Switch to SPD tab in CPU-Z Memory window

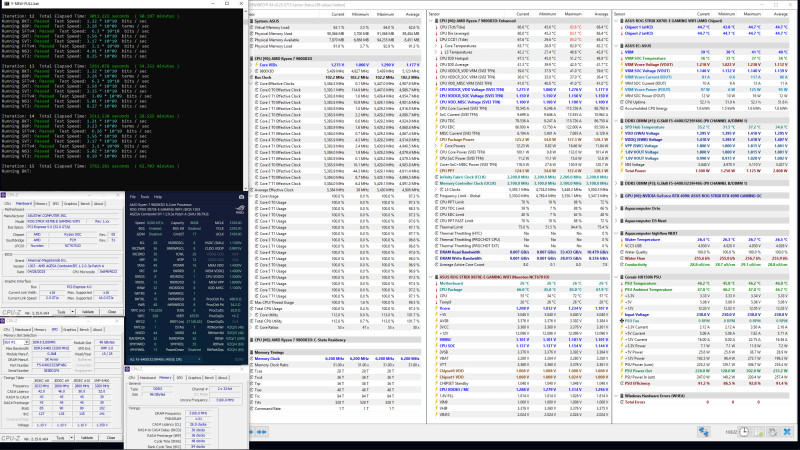point(180,378)
